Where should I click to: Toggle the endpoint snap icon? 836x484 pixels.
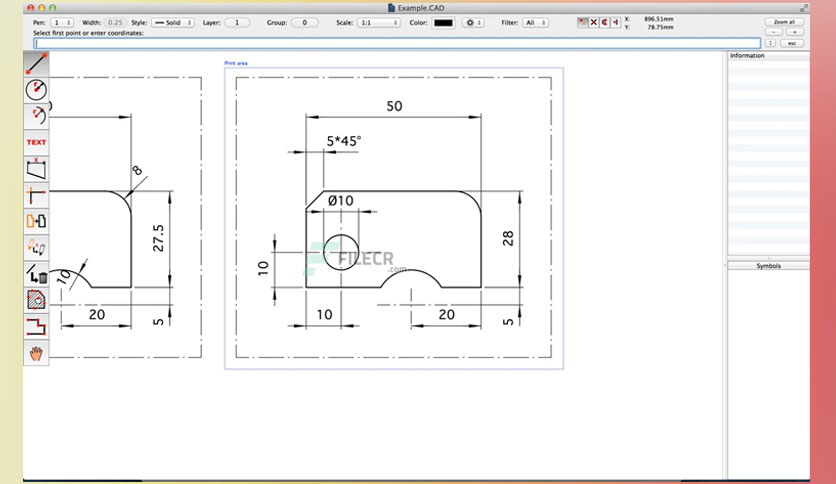582,22
